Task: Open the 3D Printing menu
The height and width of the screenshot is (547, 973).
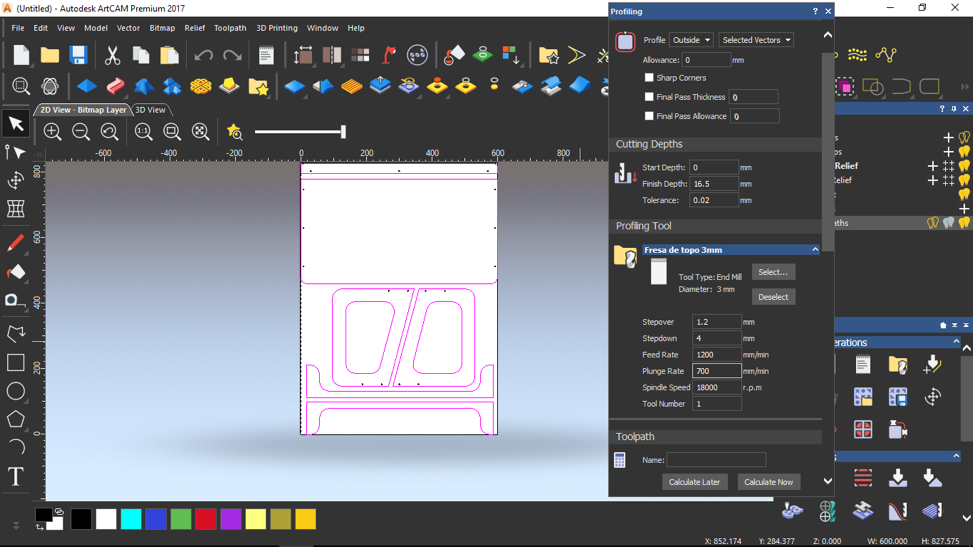Action: (277, 28)
